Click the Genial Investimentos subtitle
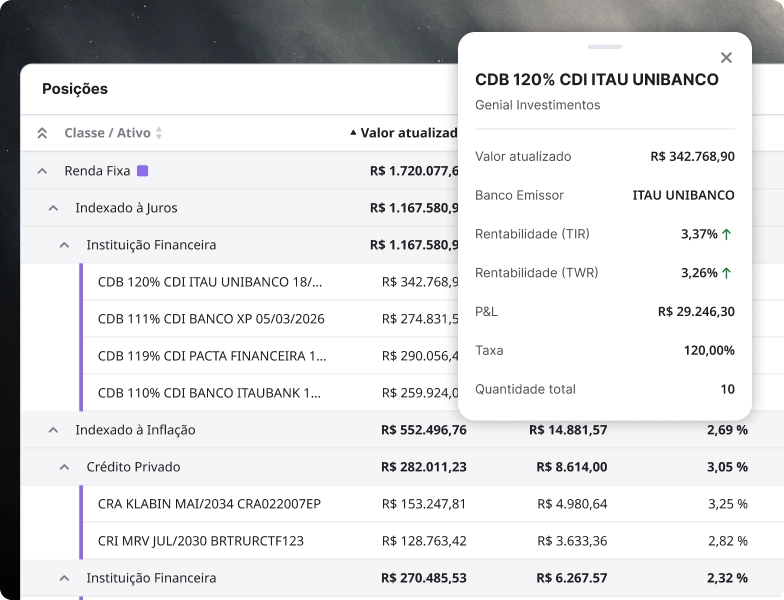 (x=538, y=105)
